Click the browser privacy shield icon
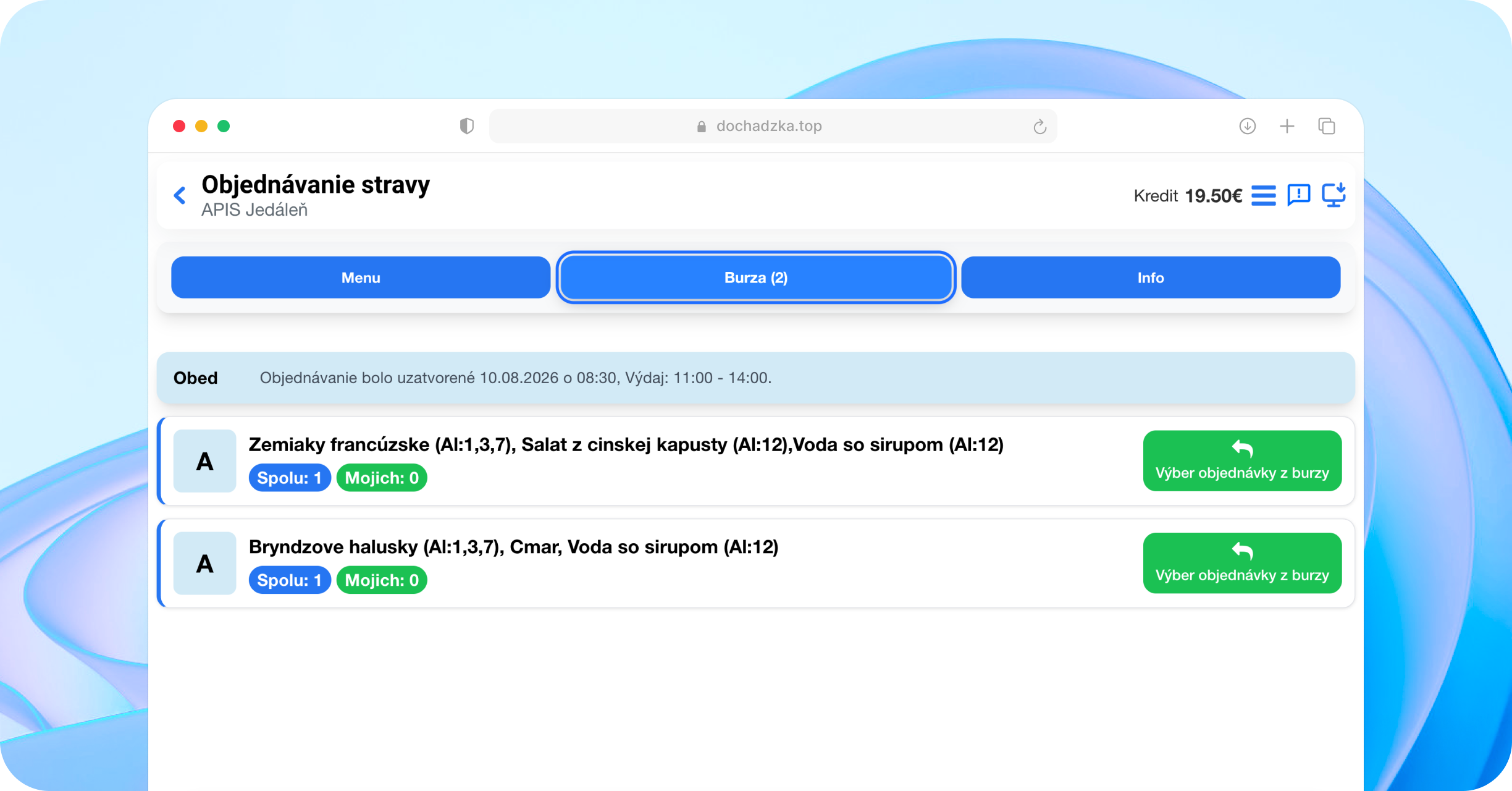The width and height of the screenshot is (1512, 791). click(467, 126)
